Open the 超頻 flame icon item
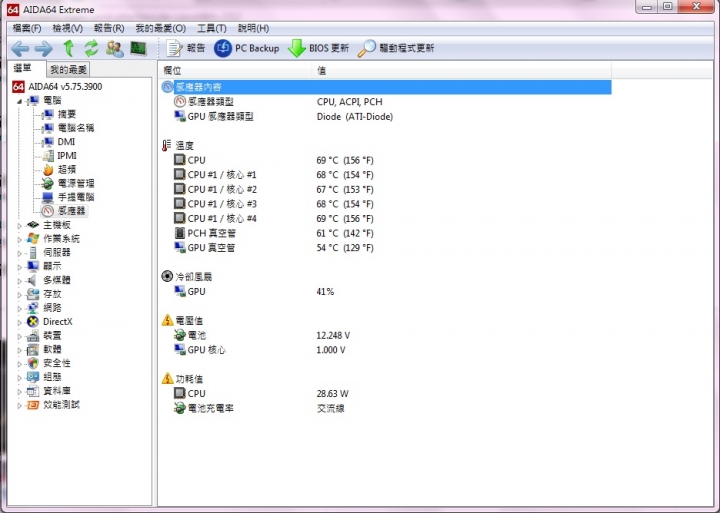Viewport: 720px width, 513px height. pyautogui.click(x=48, y=169)
